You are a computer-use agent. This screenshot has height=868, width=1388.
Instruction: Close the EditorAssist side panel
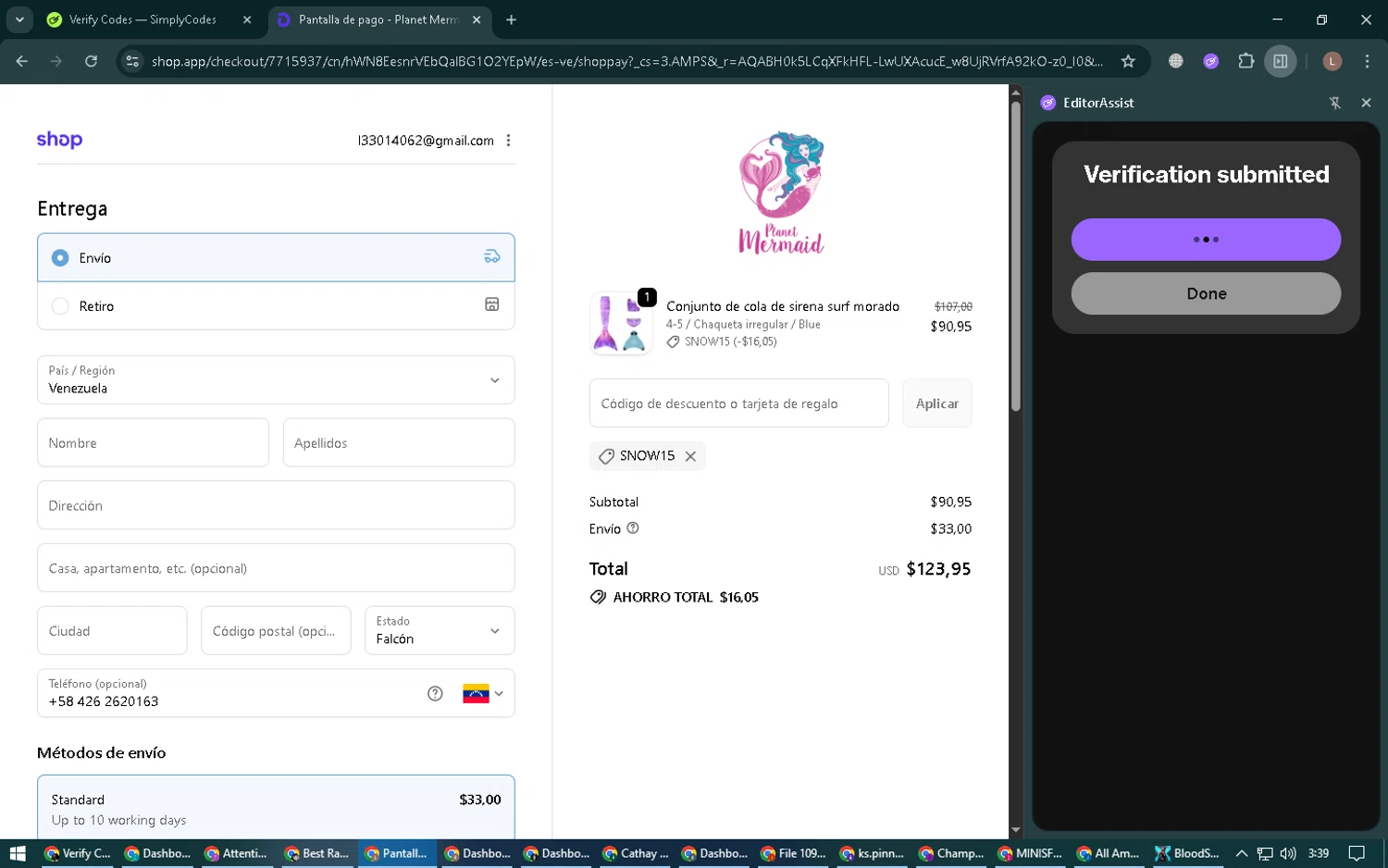pos(1366,103)
